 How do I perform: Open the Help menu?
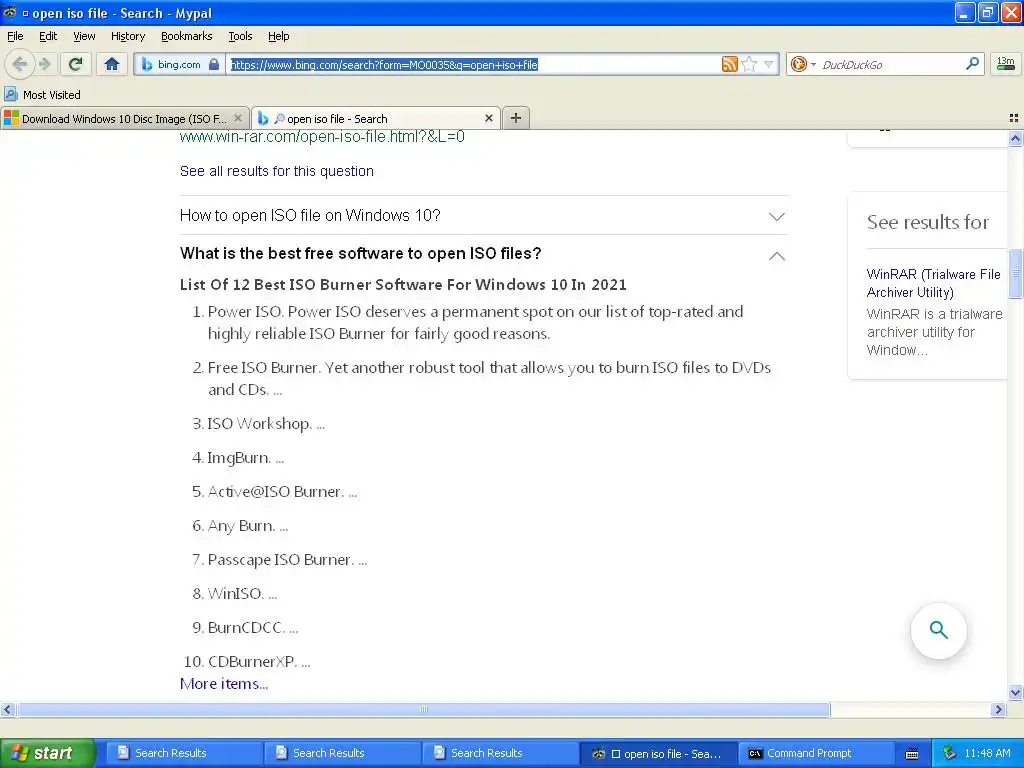pyautogui.click(x=279, y=36)
